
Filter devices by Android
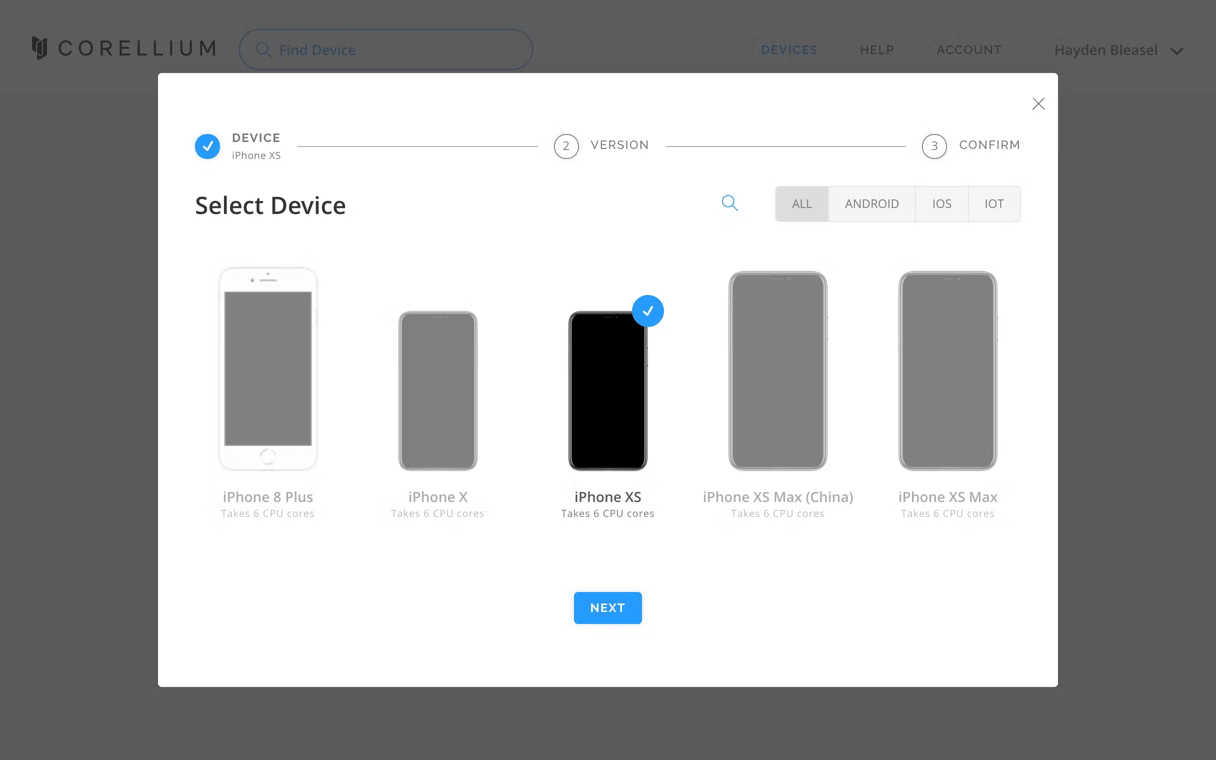point(871,204)
